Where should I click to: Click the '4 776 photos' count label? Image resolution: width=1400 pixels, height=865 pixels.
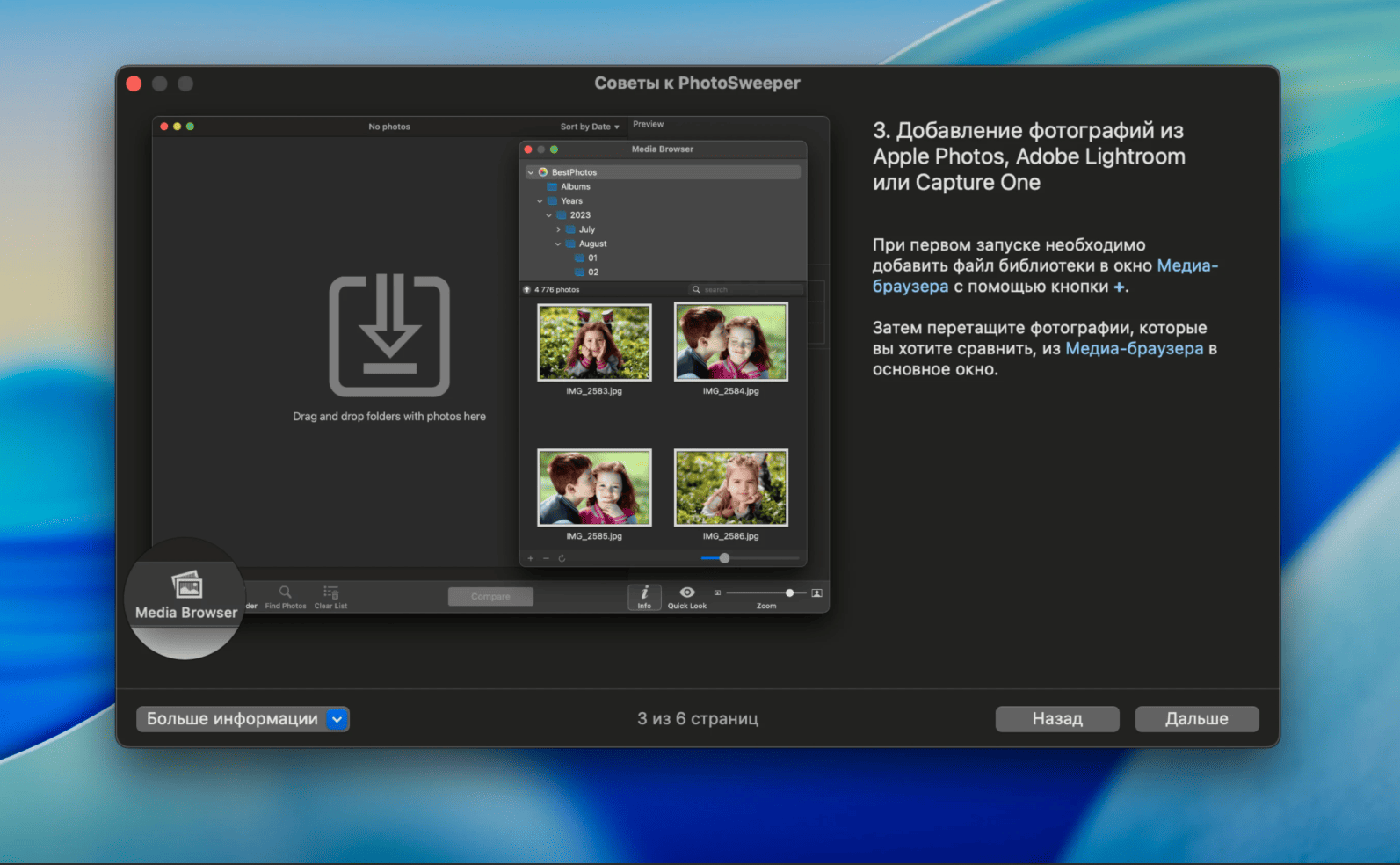click(557, 290)
